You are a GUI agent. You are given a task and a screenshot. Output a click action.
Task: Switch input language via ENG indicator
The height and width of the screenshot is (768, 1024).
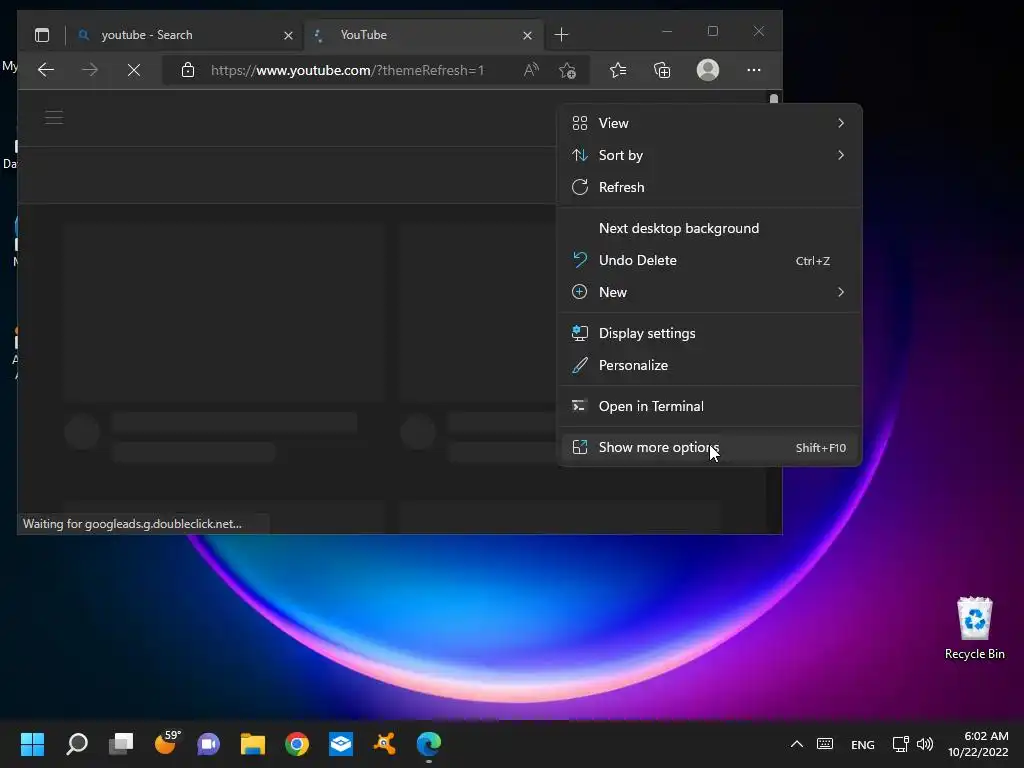coord(863,744)
